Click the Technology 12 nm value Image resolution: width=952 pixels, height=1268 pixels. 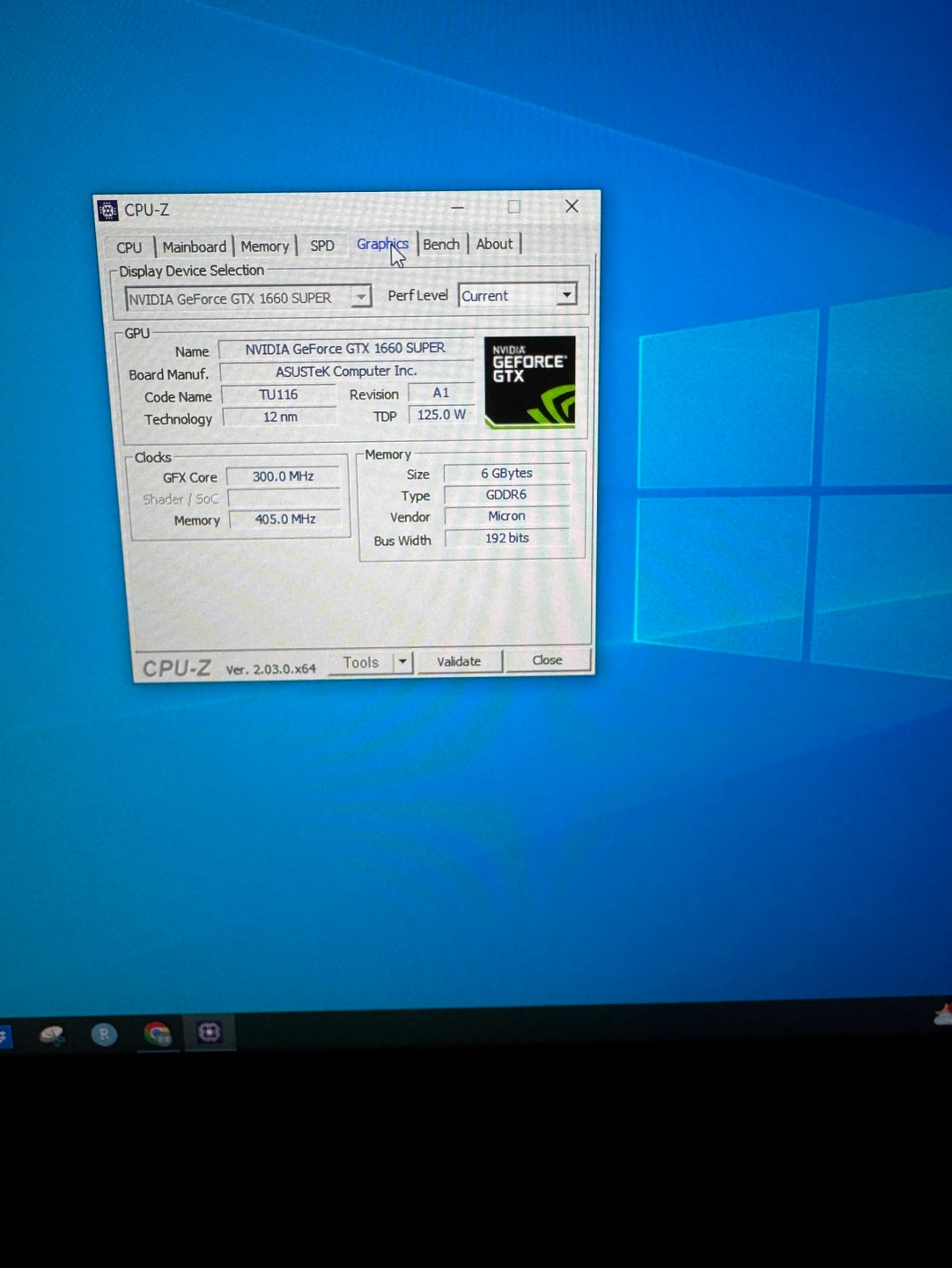[x=280, y=417]
